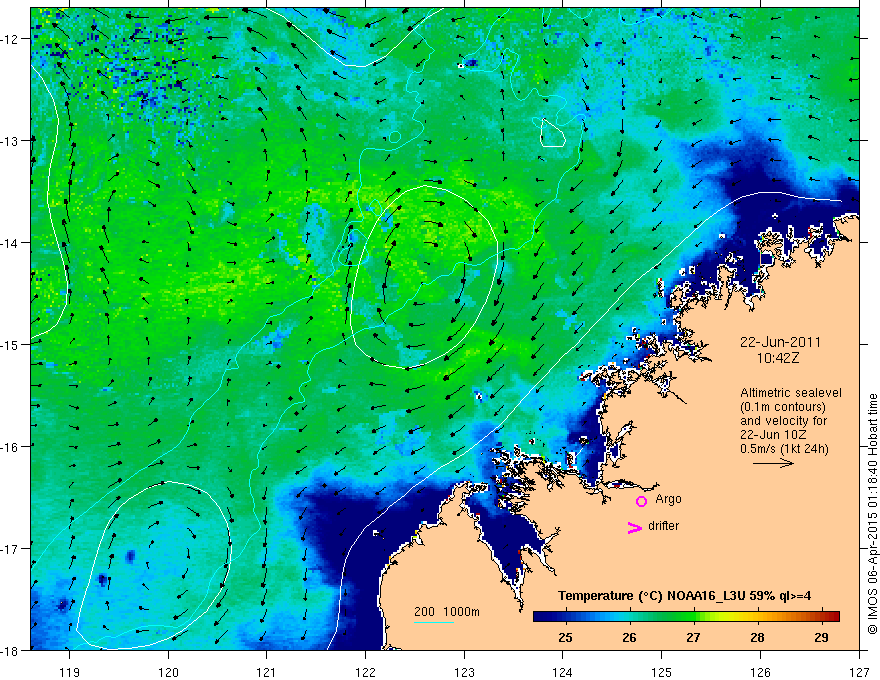Click the longitude axis label '126'
This screenshot has width=880, height=680.
click(760, 672)
